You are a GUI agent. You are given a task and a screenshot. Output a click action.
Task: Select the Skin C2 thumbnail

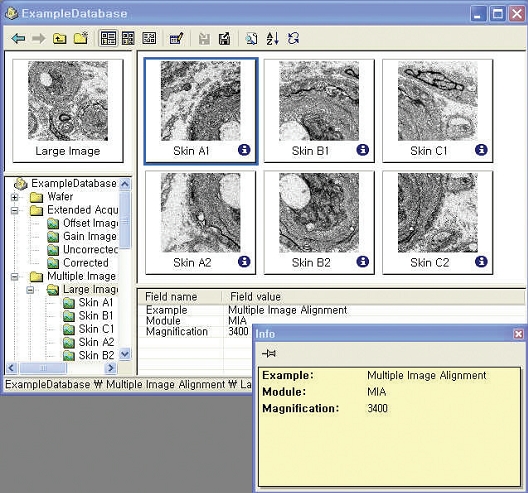pyautogui.click(x=437, y=223)
